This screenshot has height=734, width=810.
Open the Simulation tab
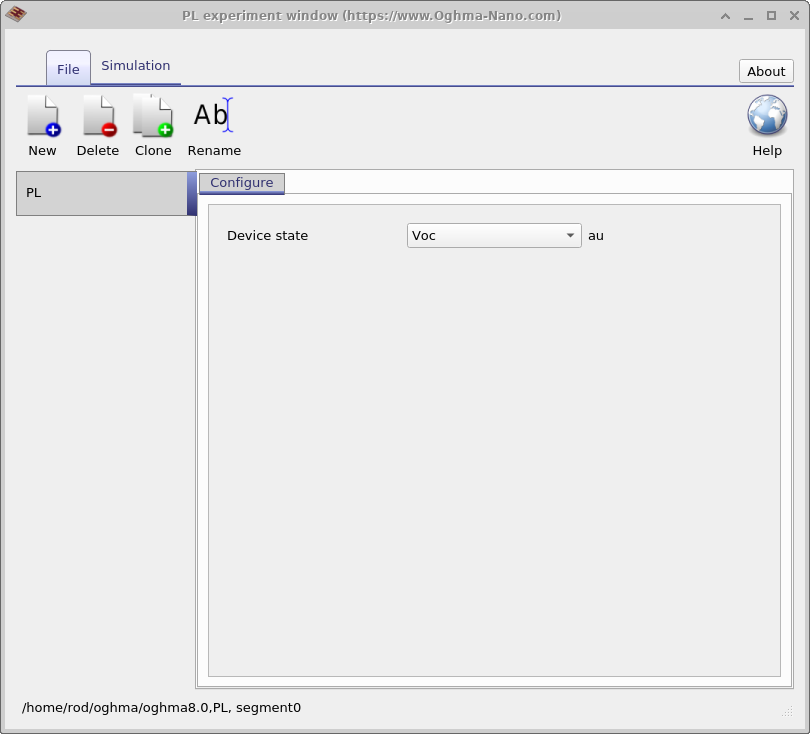tap(135, 65)
